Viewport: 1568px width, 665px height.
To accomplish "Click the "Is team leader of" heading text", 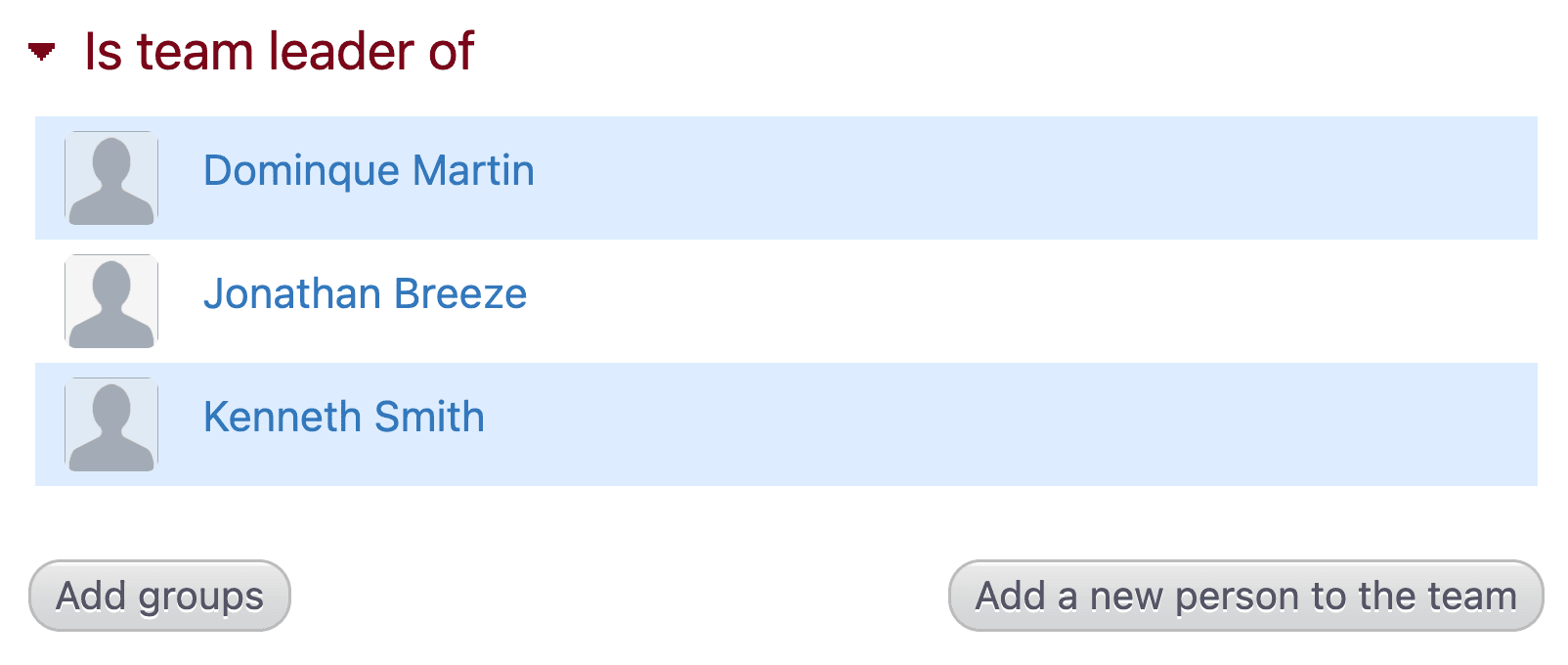I will [x=279, y=52].
